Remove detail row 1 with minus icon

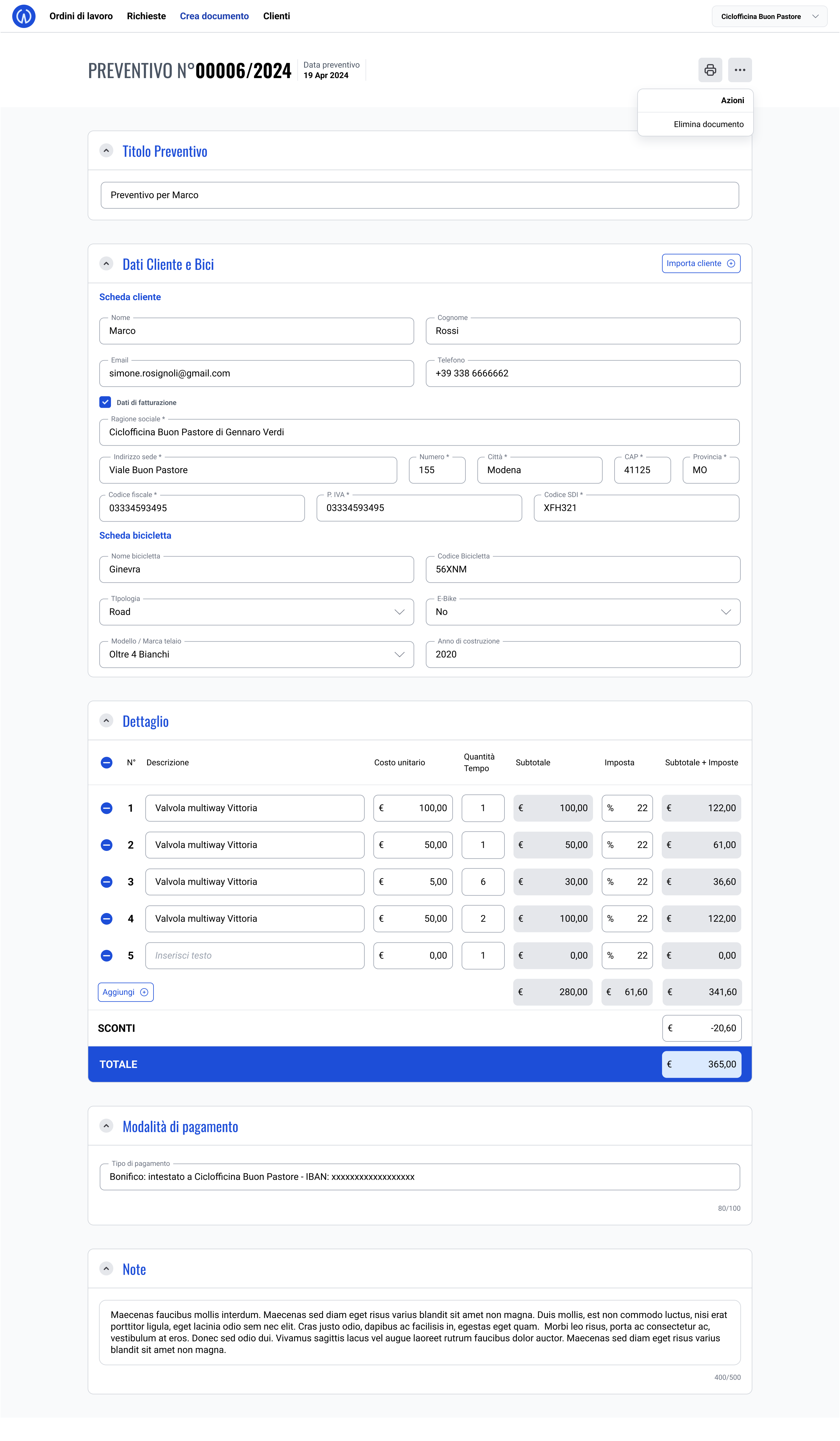[x=106, y=808]
